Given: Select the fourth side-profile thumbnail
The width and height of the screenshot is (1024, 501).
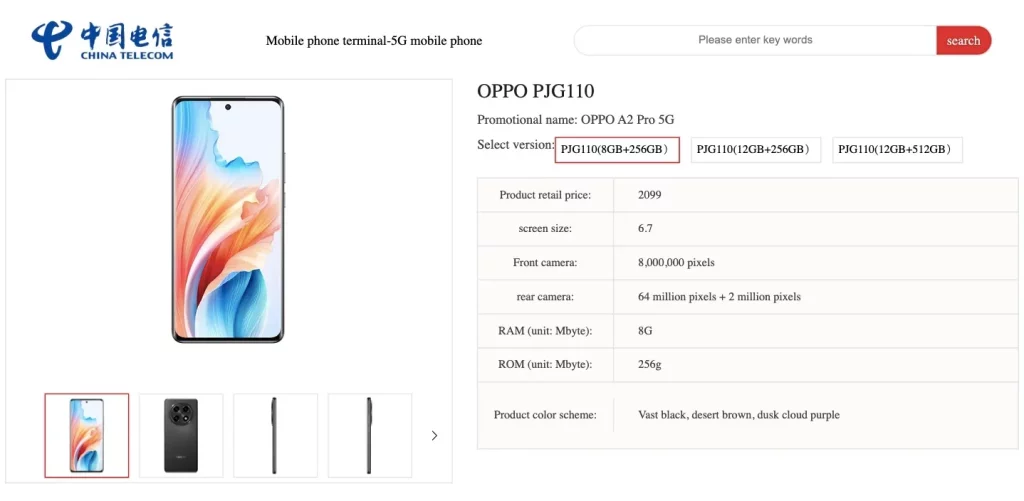Looking at the screenshot, I should tap(369, 435).
